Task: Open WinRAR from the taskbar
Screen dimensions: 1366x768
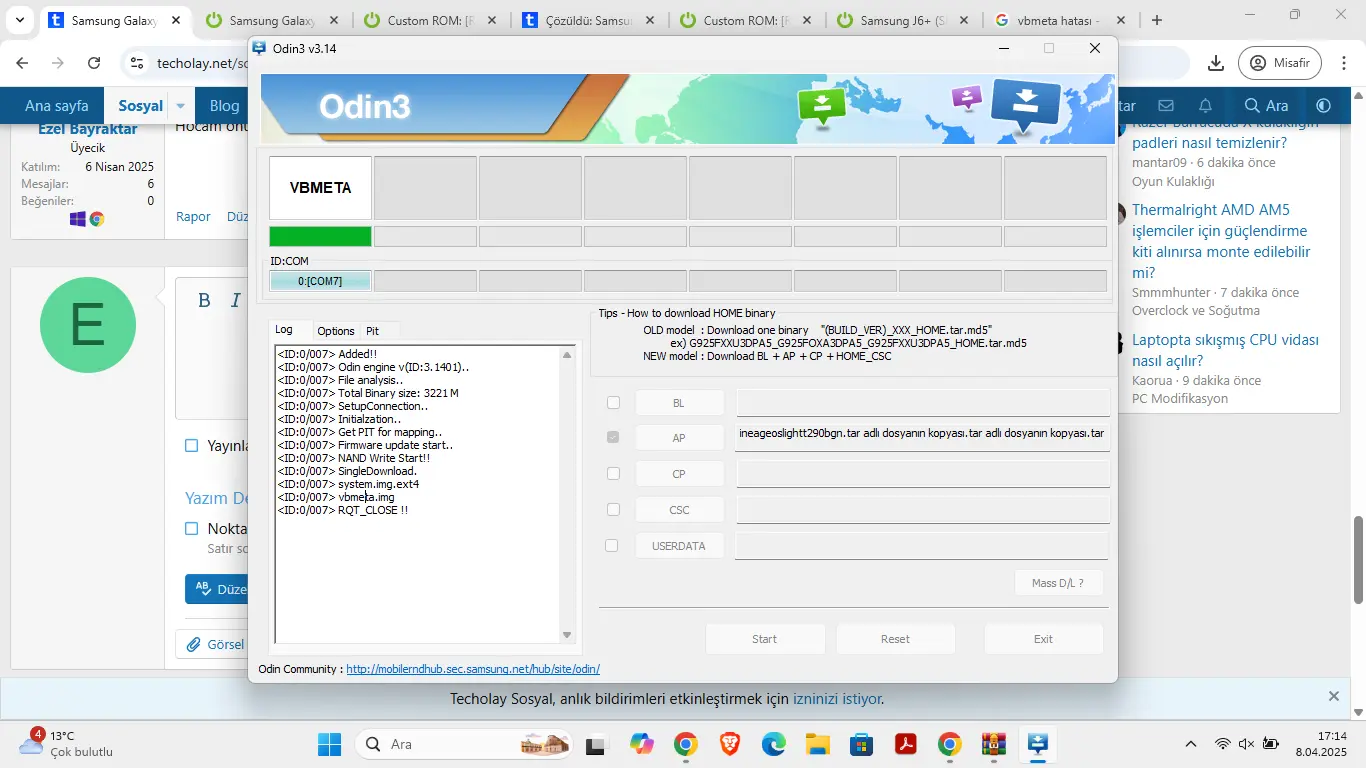Action: (x=994, y=744)
